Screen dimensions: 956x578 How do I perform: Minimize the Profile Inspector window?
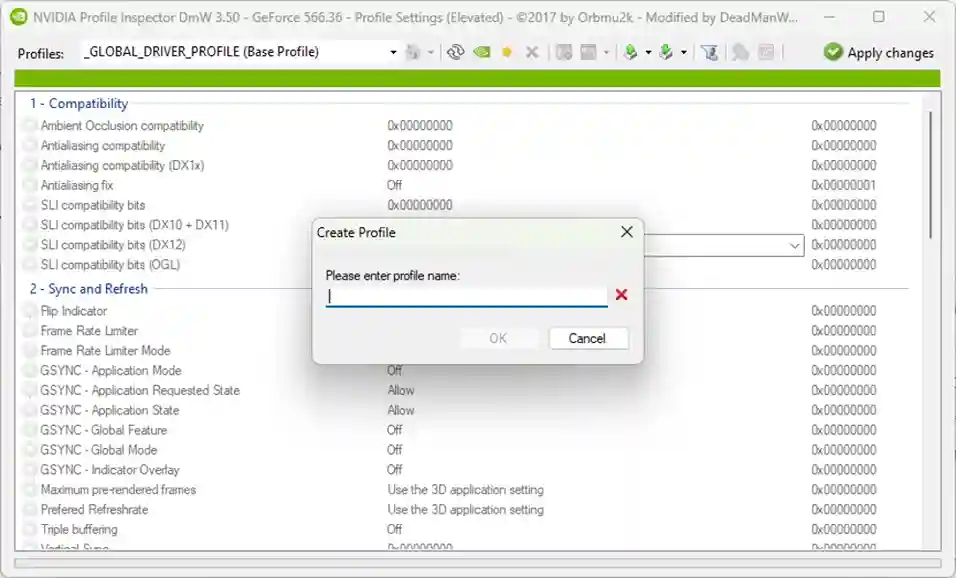pos(828,16)
